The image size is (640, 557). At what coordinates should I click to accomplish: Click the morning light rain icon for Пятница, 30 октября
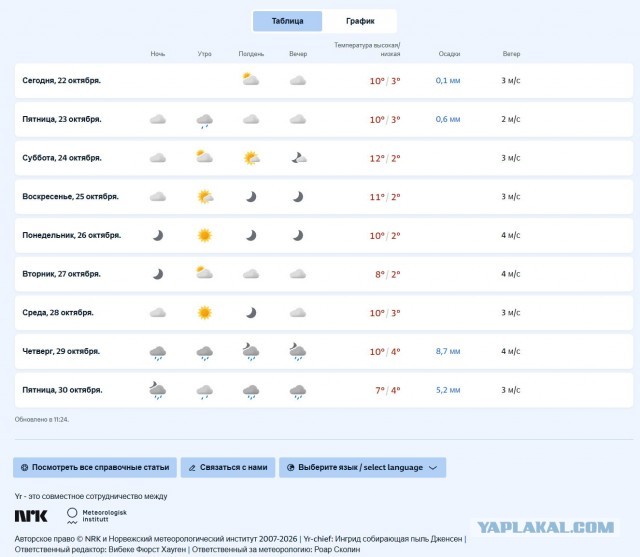click(x=204, y=392)
